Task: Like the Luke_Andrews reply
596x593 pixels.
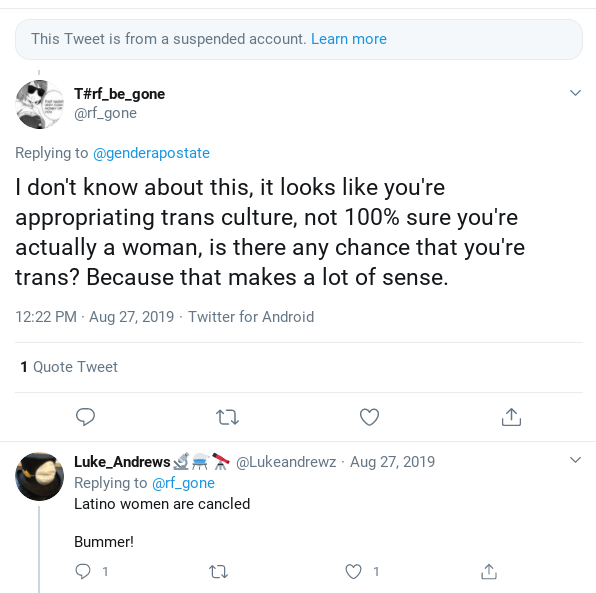Action: 353,571
